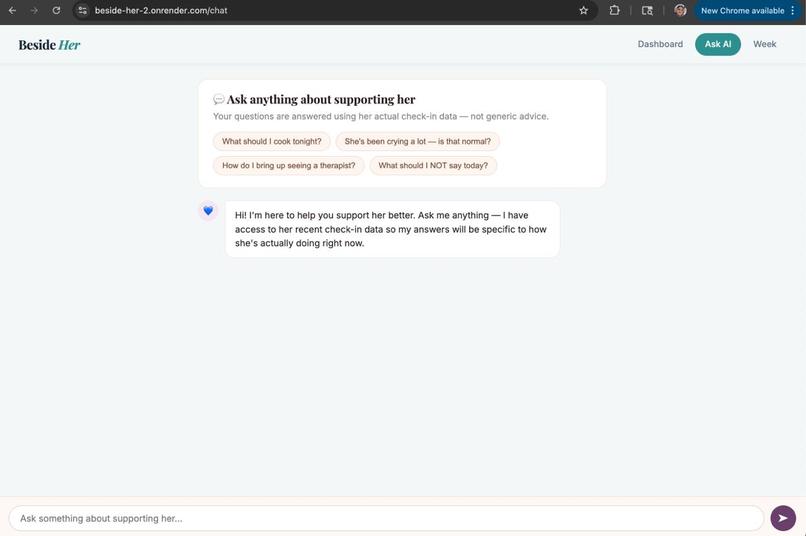
Task: Click the speech bubble icon beside heading
Action: point(218,99)
